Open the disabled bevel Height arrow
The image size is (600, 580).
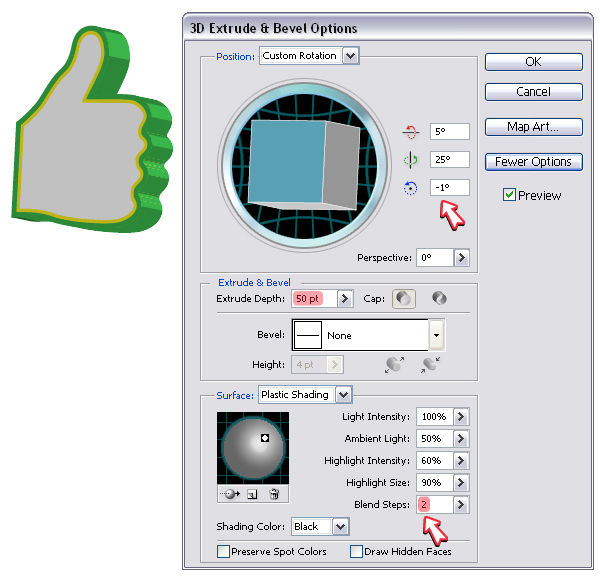pos(335,365)
